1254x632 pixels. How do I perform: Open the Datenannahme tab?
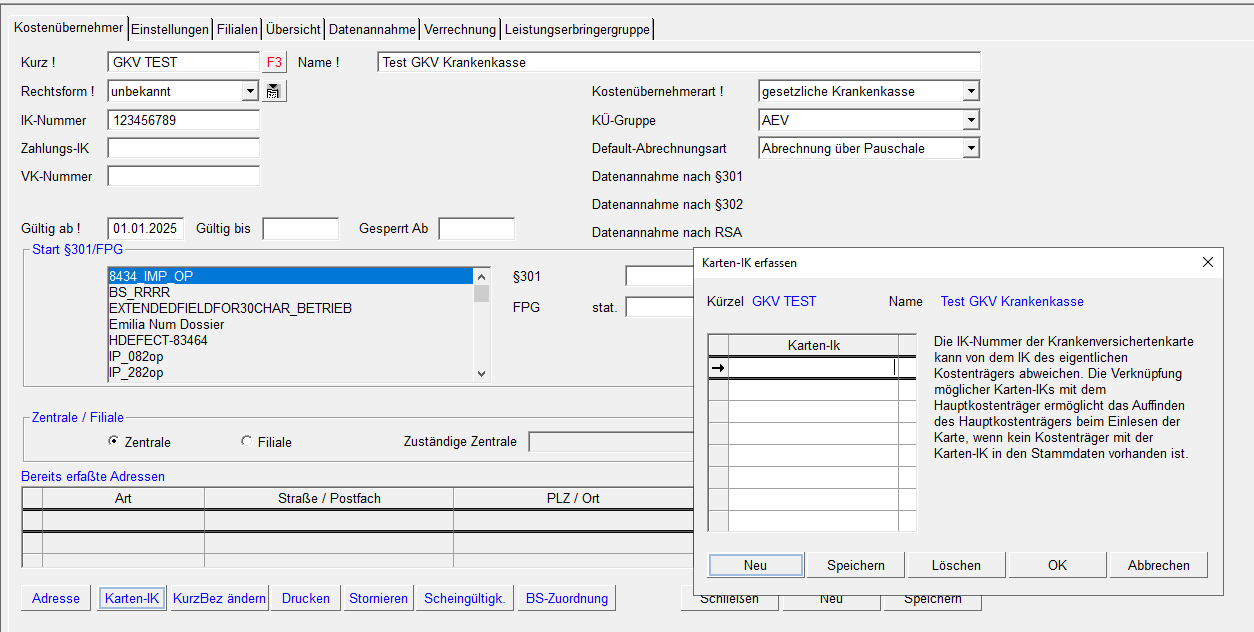pyautogui.click(x=373, y=29)
